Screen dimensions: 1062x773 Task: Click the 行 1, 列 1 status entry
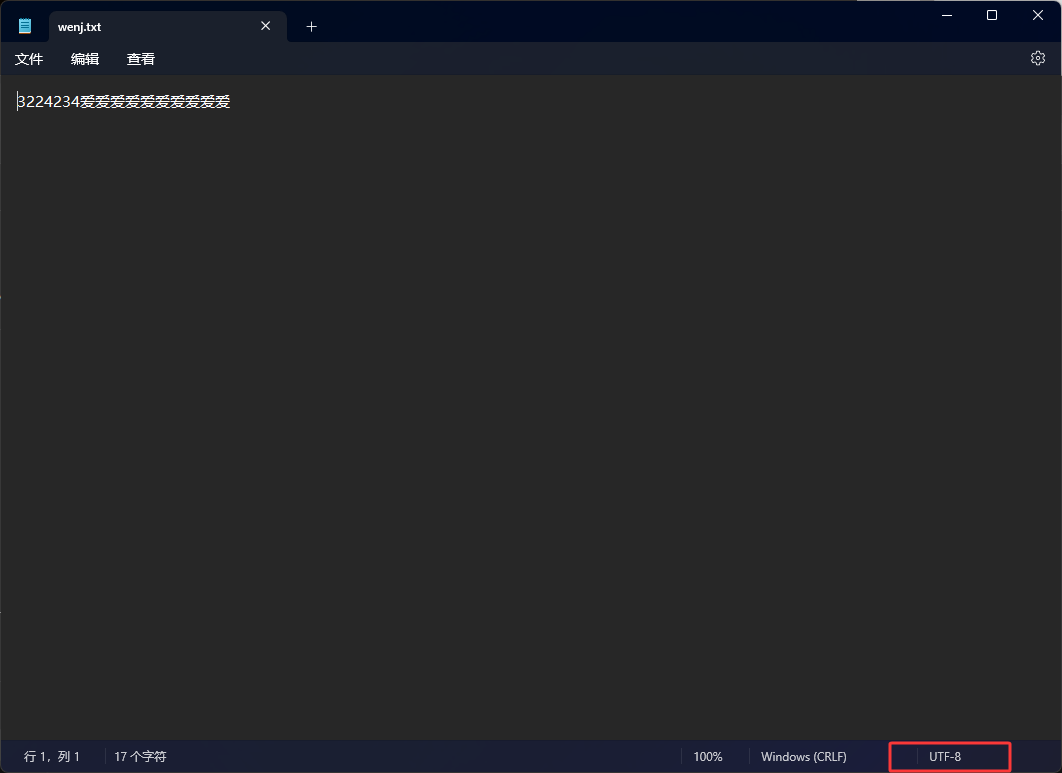[52, 756]
